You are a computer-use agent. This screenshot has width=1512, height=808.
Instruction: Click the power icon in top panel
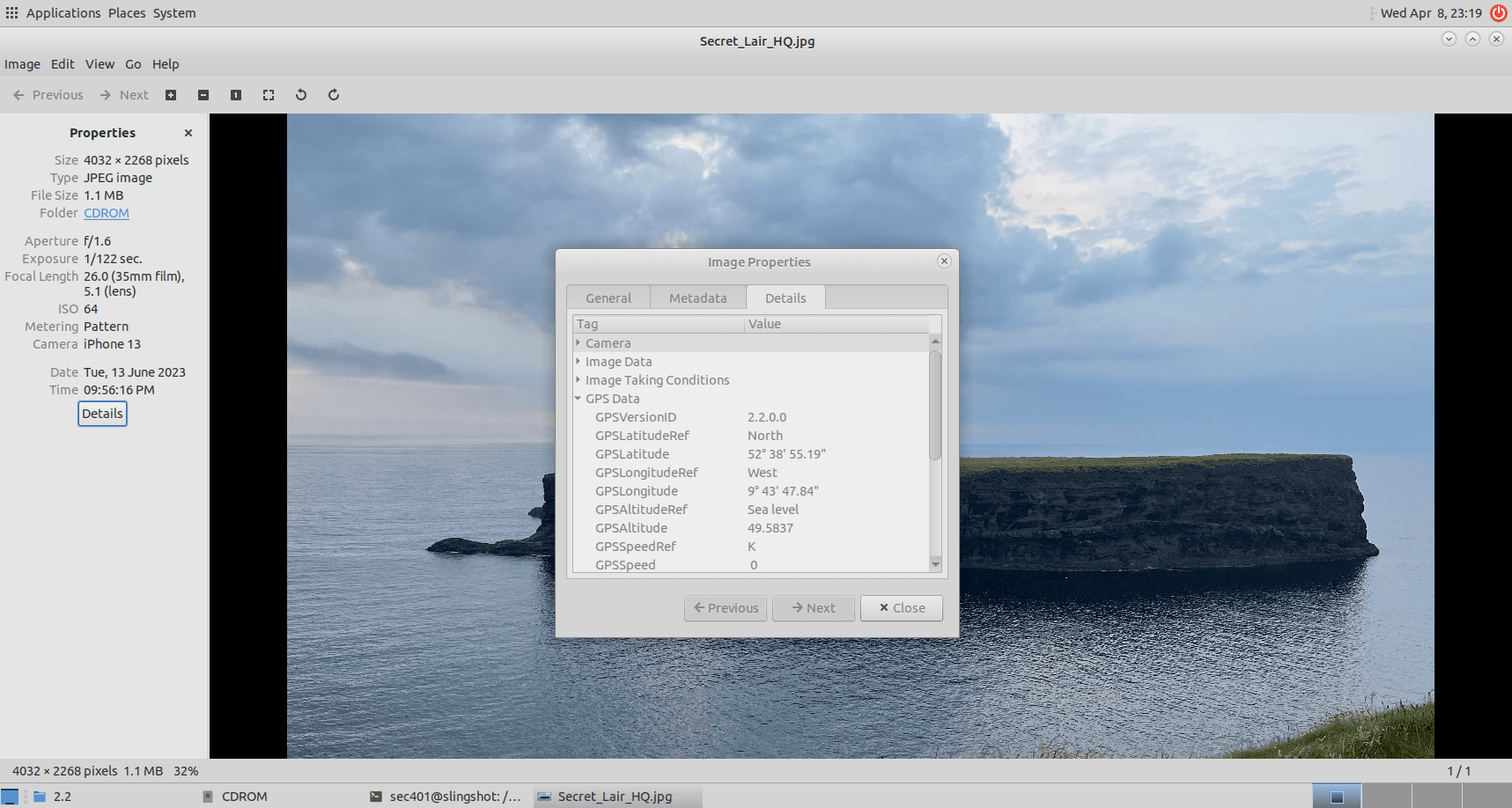click(x=1498, y=13)
